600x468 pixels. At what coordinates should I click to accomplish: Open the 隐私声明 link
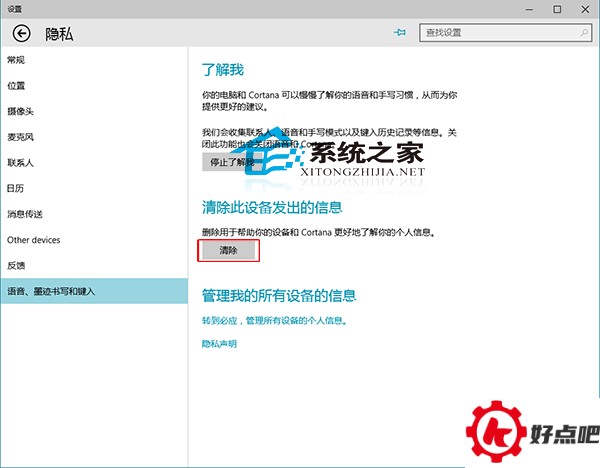[x=219, y=344]
